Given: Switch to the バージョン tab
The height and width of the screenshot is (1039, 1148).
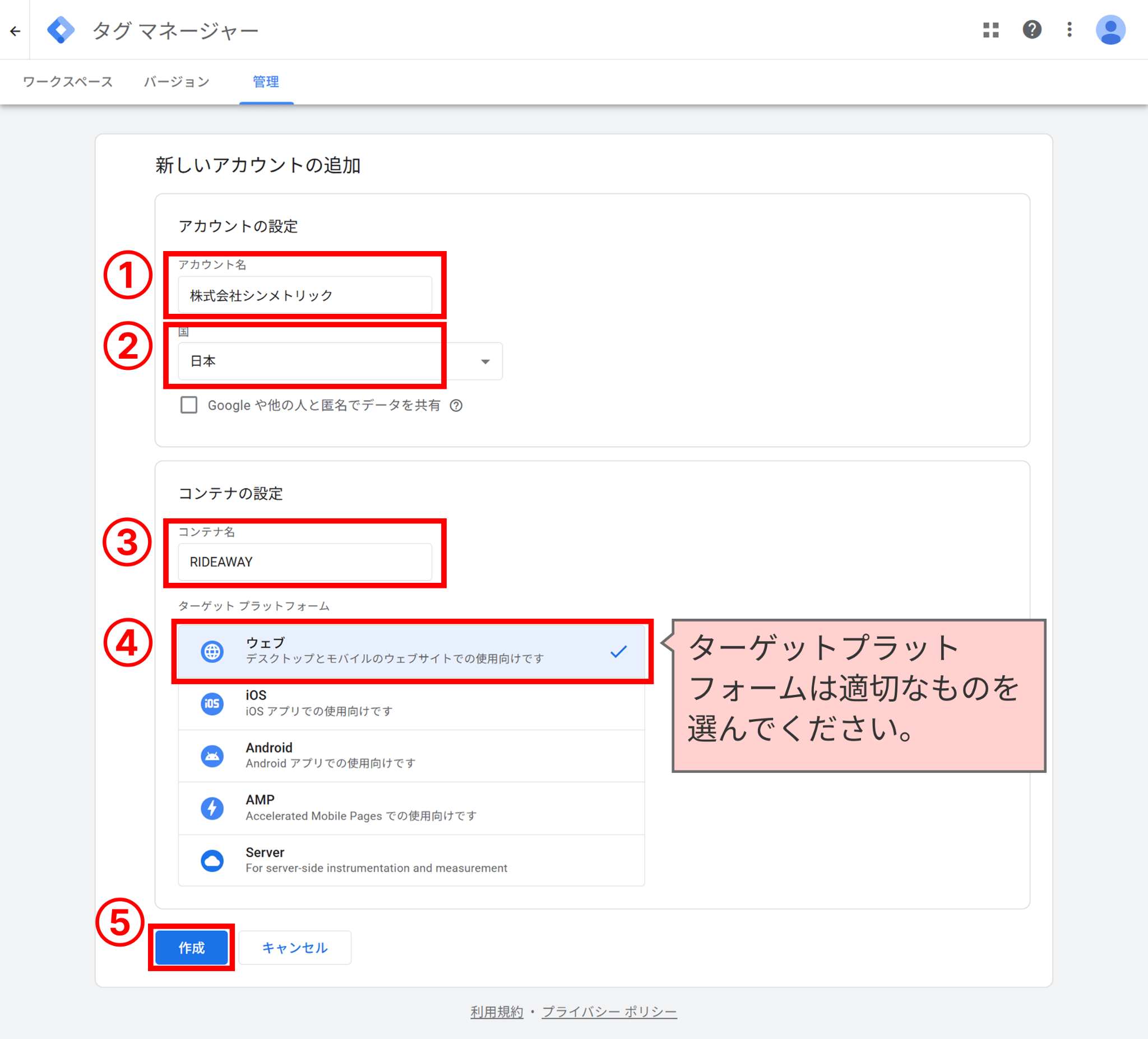Looking at the screenshot, I should pyautogui.click(x=177, y=82).
